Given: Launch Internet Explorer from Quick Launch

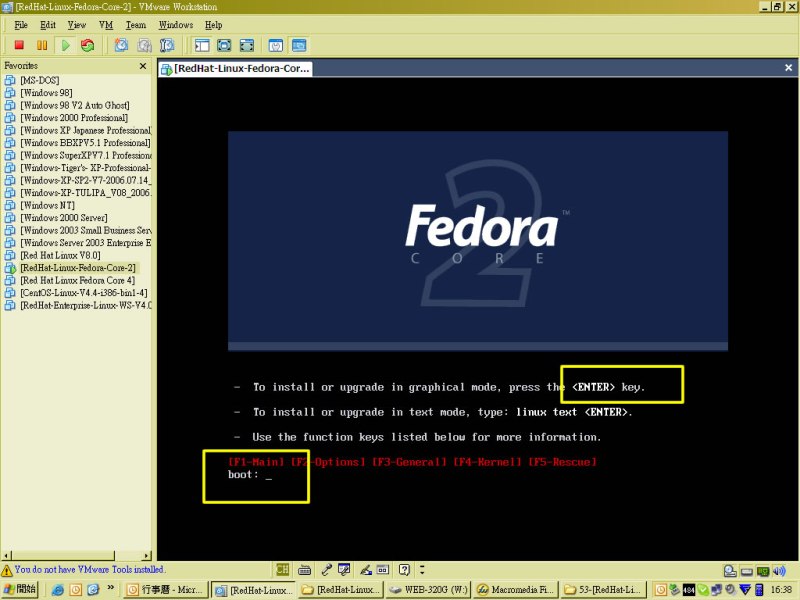Looking at the screenshot, I should click(x=58, y=590).
